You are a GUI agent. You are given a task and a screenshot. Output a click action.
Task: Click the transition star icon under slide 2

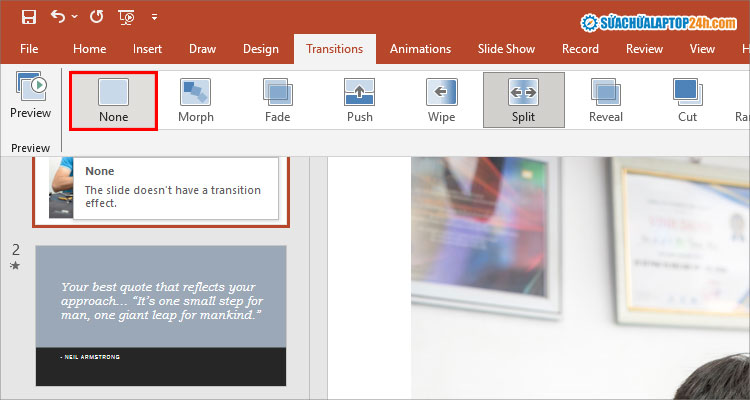coord(15,266)
